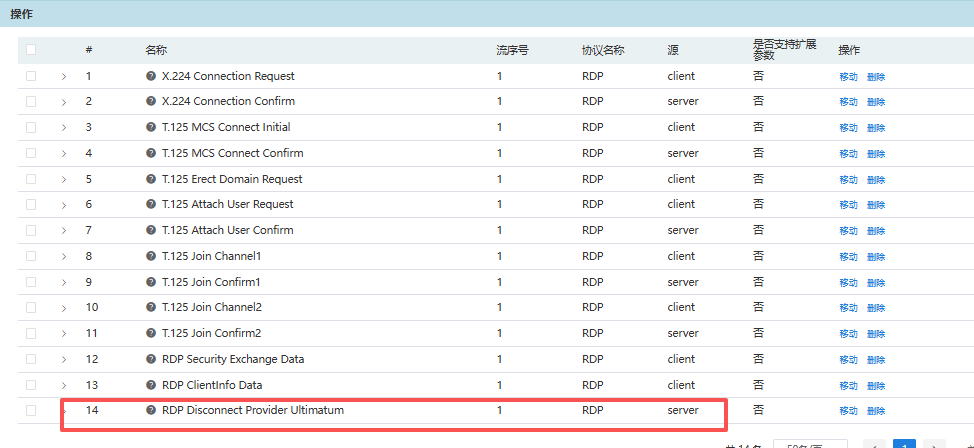Click help icon for RDP Disconnect Provider Ultimatum
The image size is (974, 448).
click(x=151, y=410)
